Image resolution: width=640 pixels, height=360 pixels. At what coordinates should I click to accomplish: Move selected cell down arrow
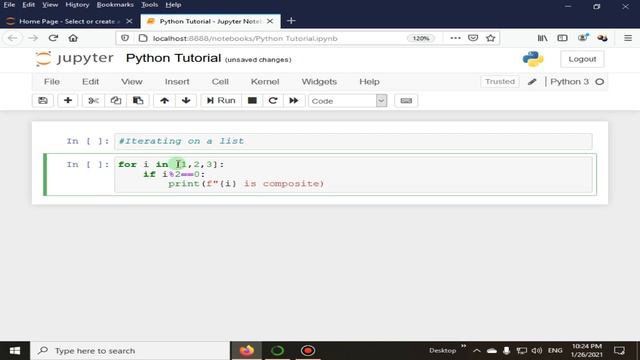point(186,100)
